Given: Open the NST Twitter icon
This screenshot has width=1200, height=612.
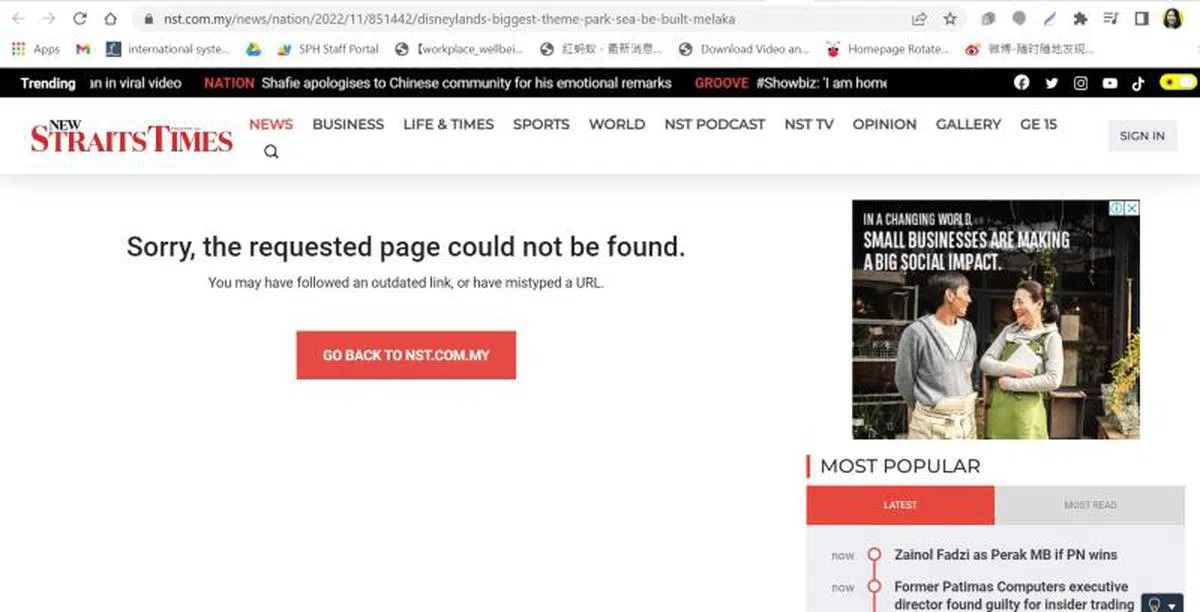Looking at the screenshot, I should click(x=1051, y=83).
